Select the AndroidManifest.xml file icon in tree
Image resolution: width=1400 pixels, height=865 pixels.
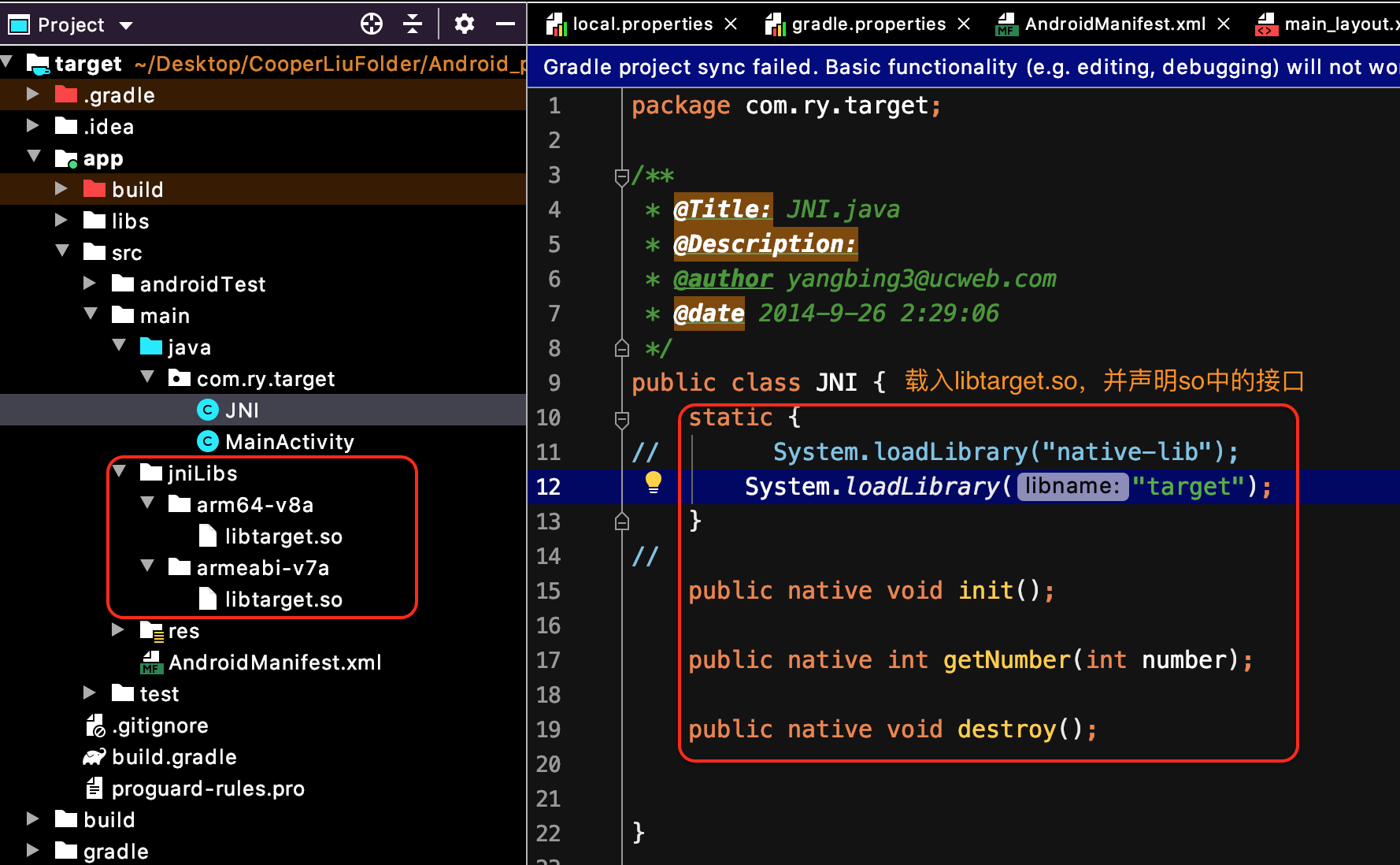(151, 662)
